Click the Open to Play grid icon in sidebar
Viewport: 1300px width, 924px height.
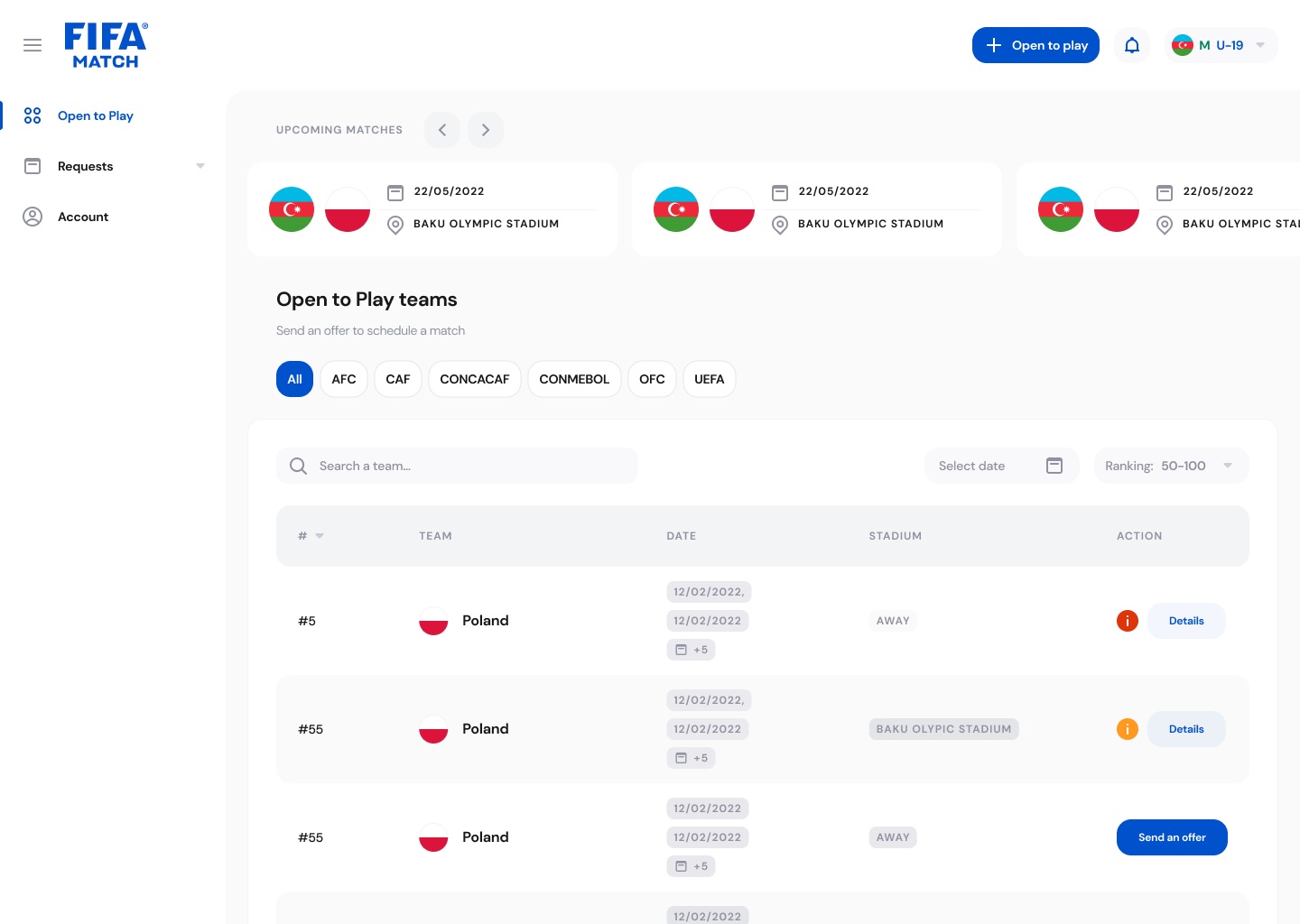pos(32,115)
